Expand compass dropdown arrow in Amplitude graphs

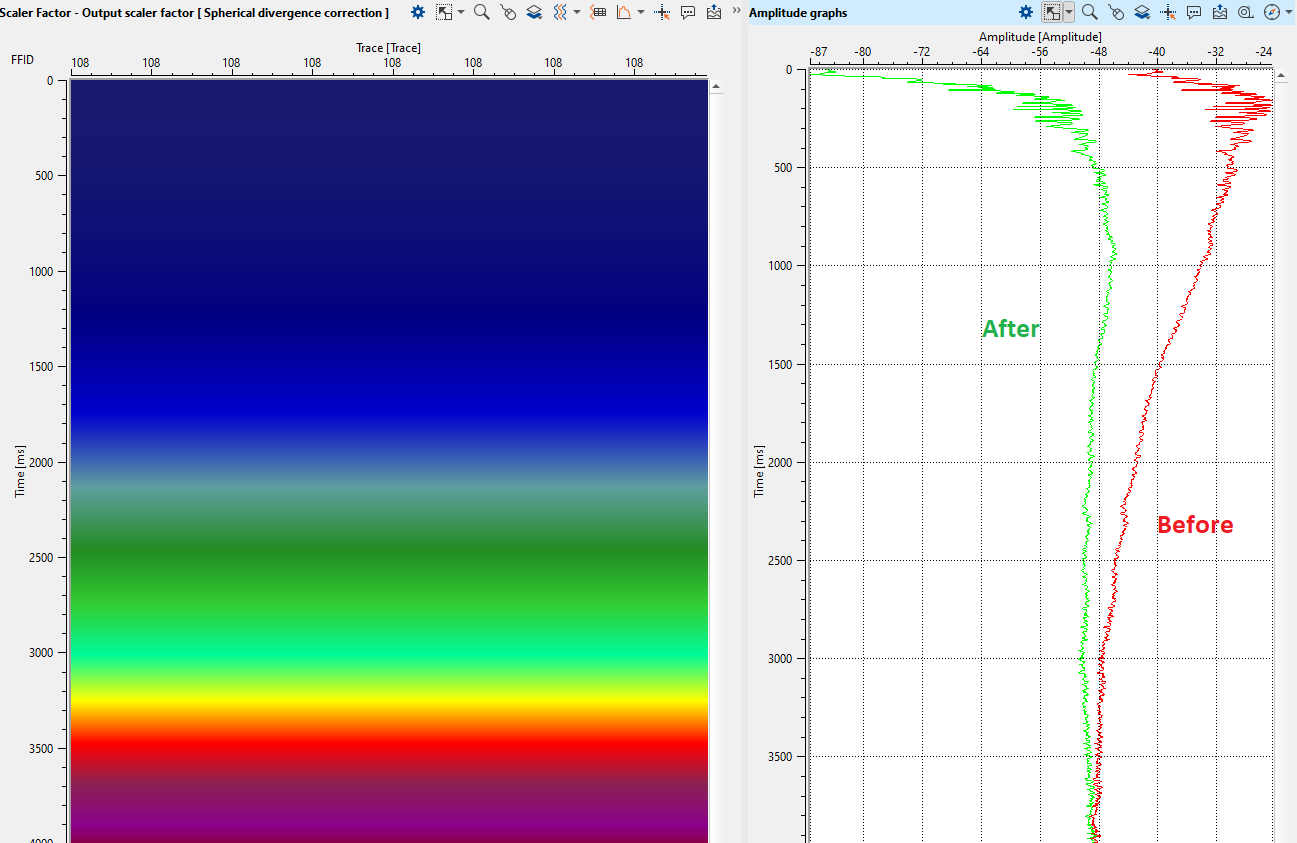1288,12
